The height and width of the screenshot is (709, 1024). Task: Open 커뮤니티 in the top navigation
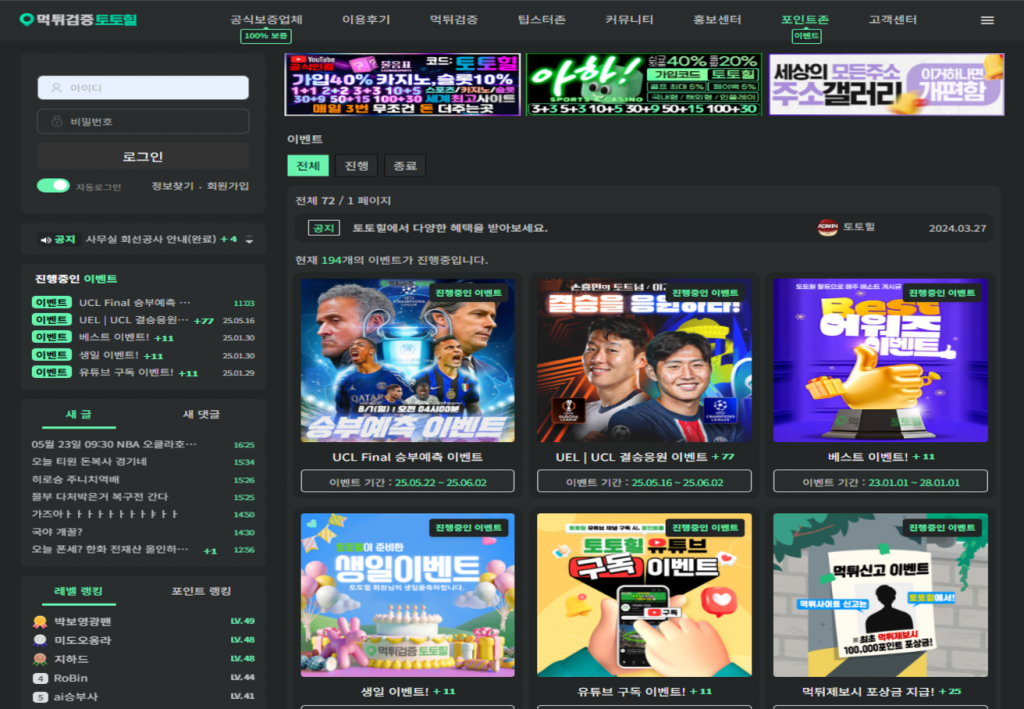click(x=629, y=20)
